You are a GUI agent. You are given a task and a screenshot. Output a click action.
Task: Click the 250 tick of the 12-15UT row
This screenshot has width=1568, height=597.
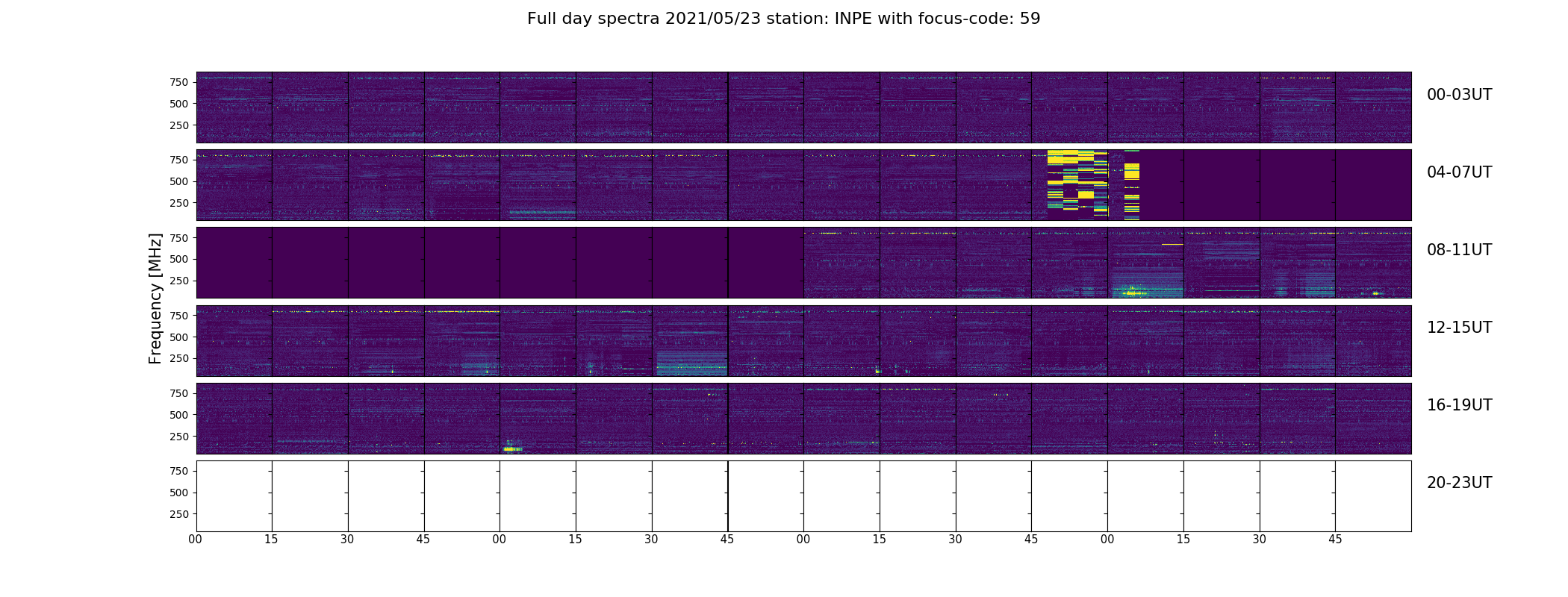(x=179, y=359)
